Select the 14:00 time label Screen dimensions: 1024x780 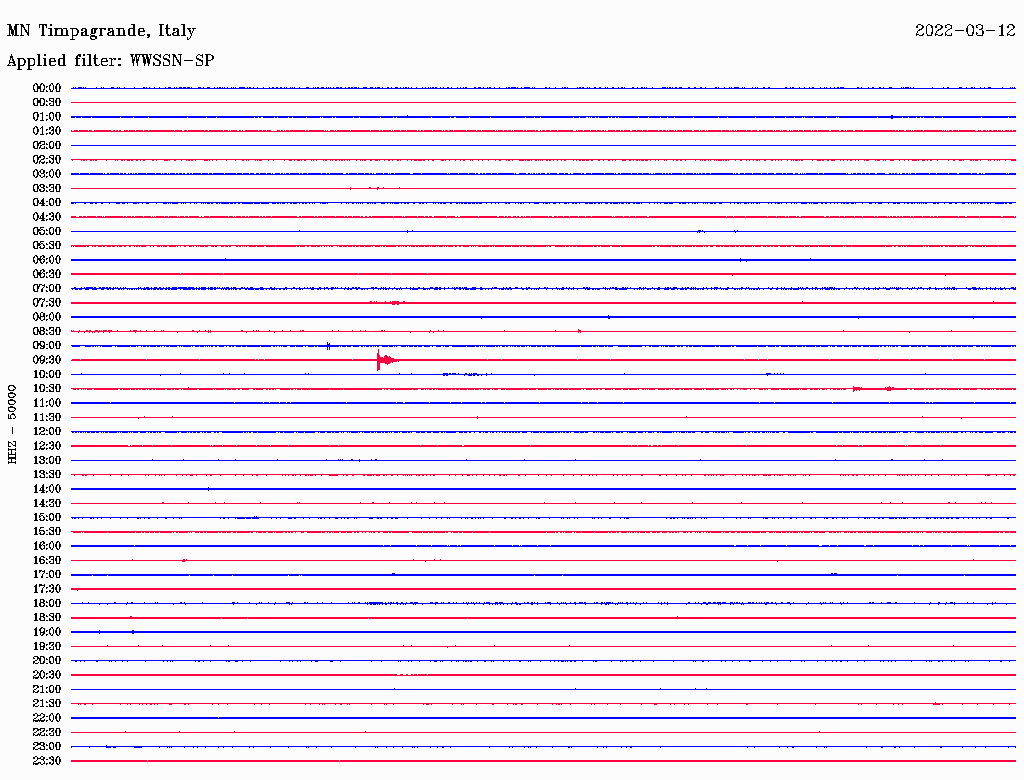tap(47, 489)
